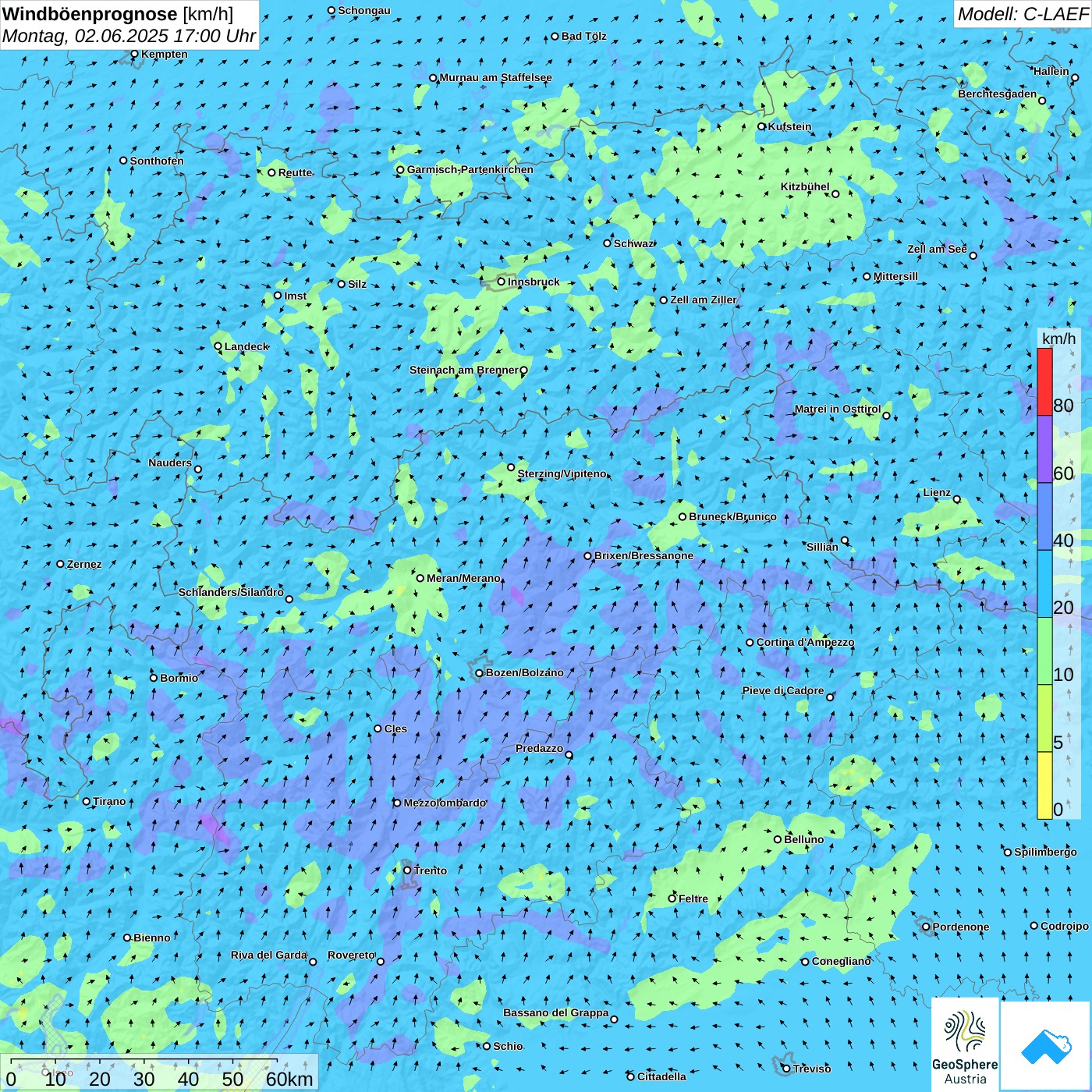Viewport: 1092px width, 1092px height.
Task: Select the Belluno city marker circle
Action: click(x=778, y=839)
